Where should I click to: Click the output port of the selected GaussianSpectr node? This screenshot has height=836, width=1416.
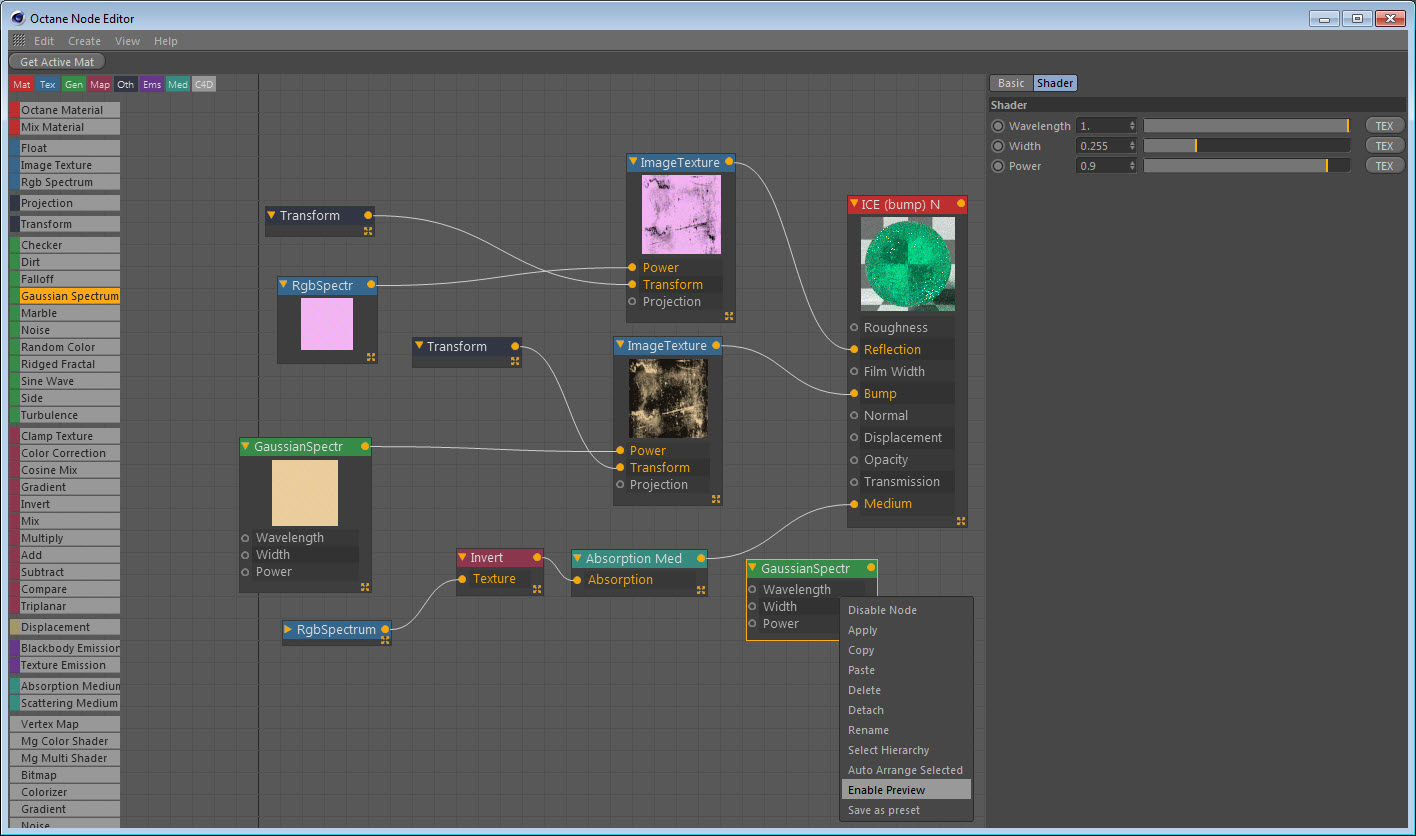click(871, 568)
